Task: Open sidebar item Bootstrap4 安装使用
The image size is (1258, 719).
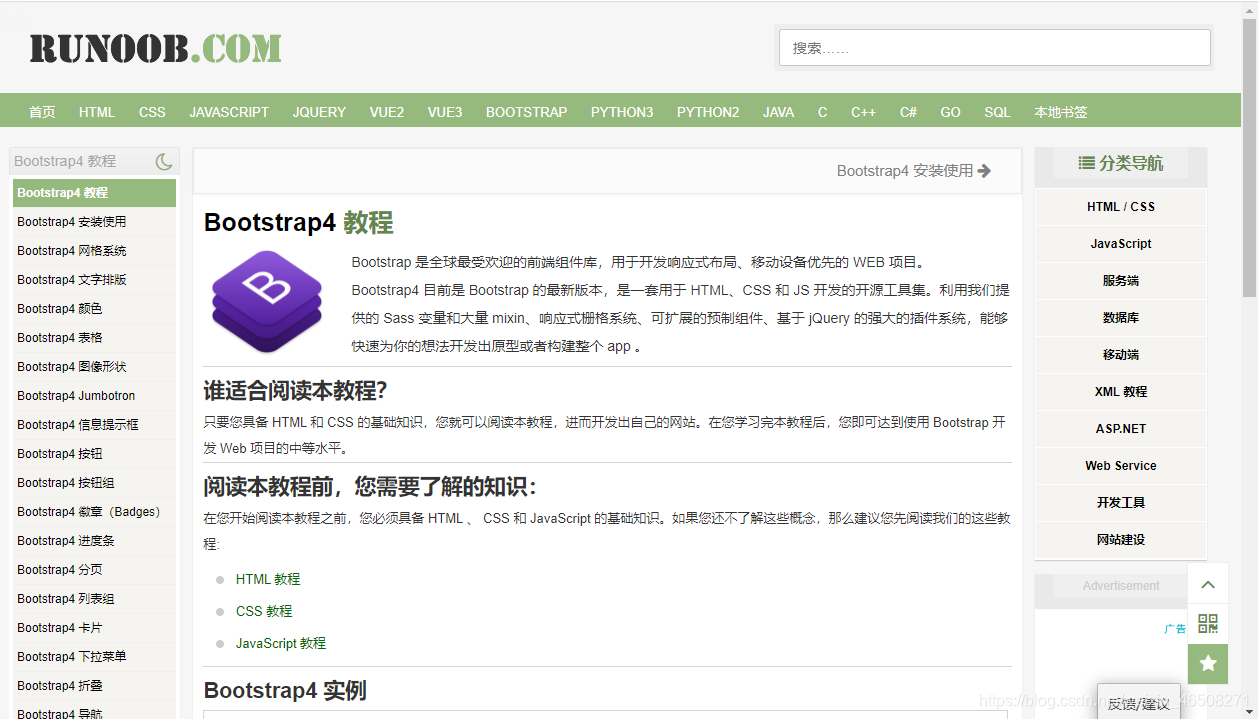Action: pyautogui.click(x=94, y=222)
